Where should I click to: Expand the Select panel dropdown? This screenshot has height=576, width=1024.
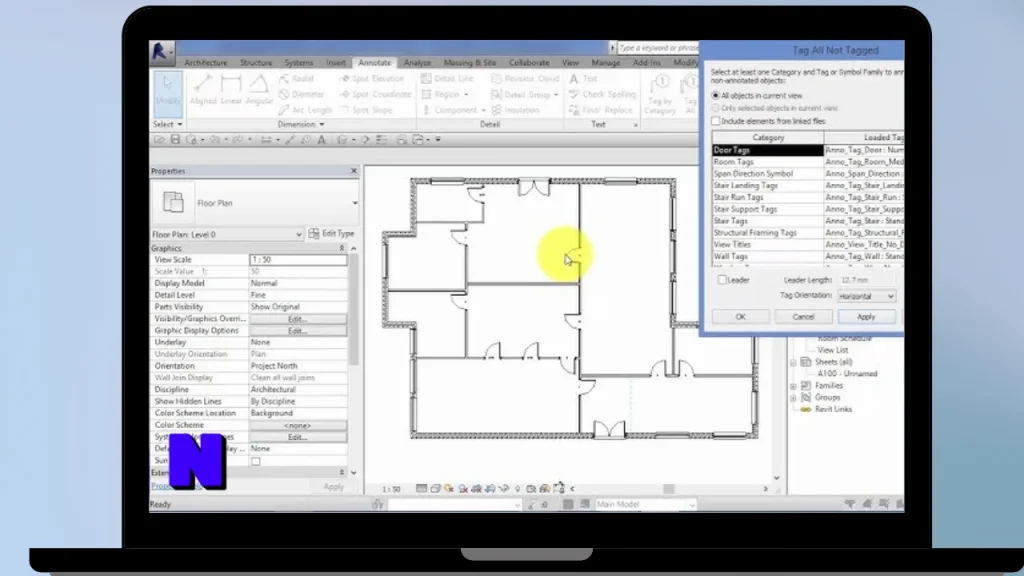[168, 124]
